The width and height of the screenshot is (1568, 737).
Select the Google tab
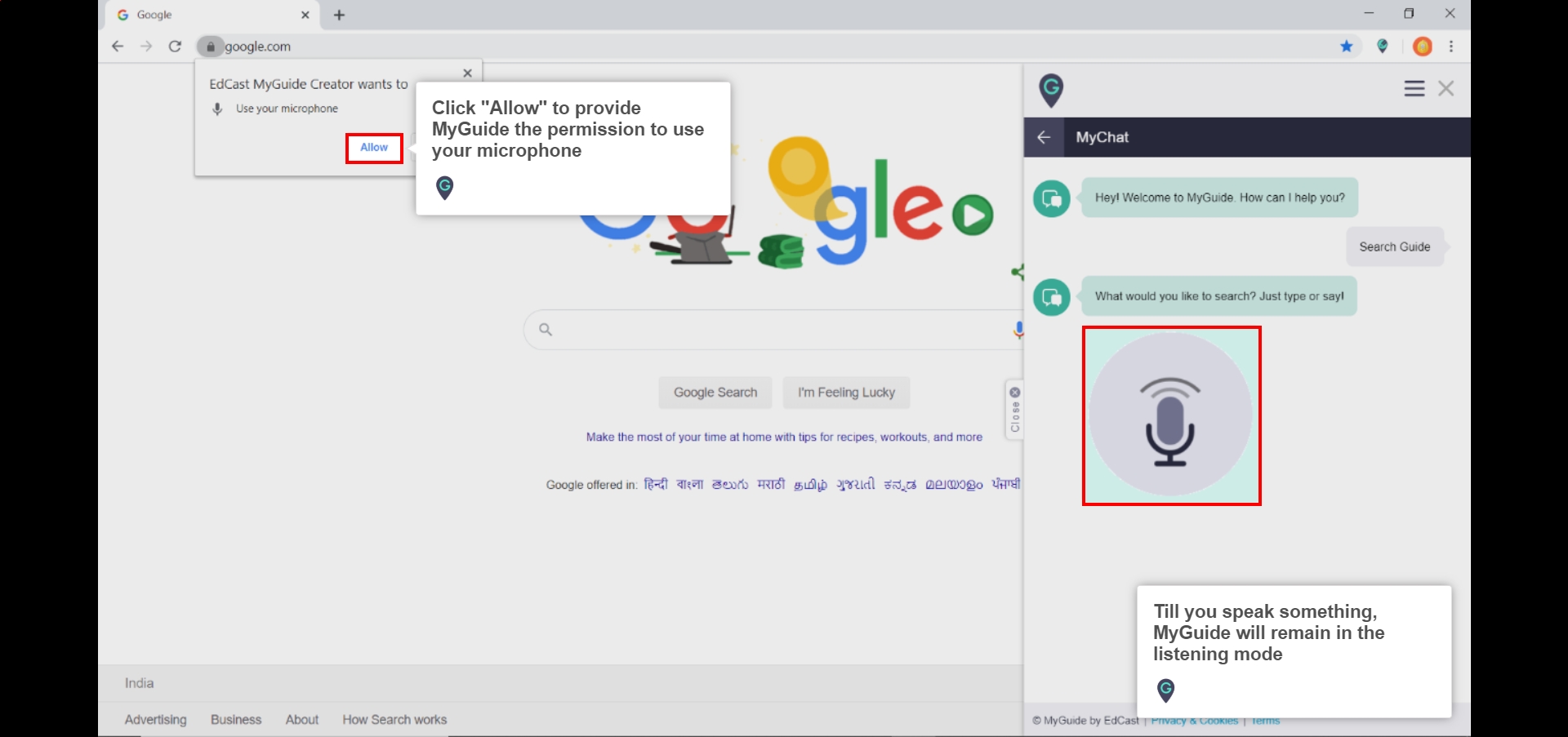point(212,15)
